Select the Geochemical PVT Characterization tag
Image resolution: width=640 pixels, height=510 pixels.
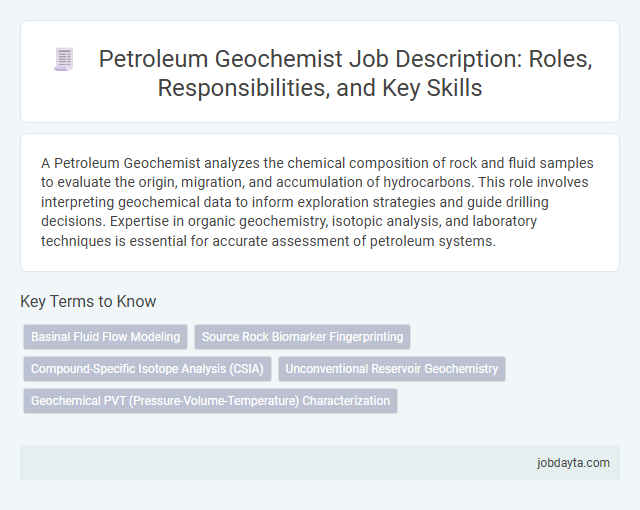(x=210, y=401)
